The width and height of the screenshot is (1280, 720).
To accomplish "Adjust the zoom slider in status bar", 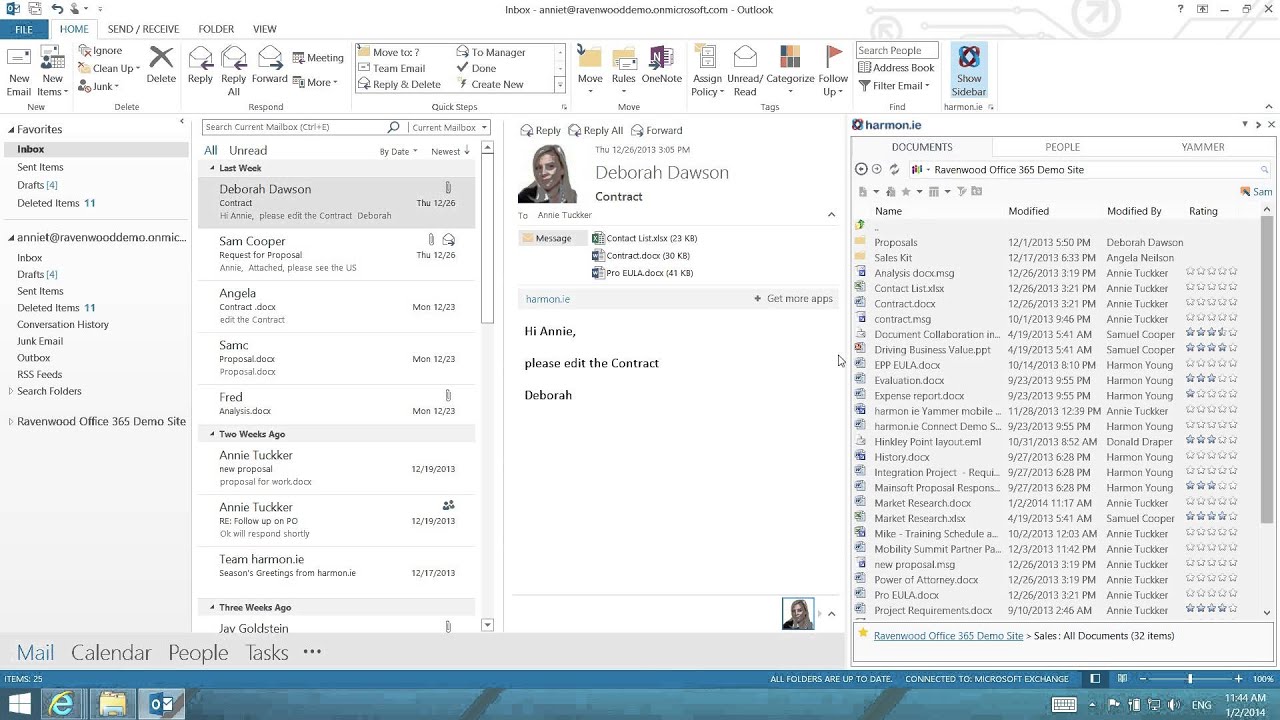I will click(x=1190, y=679).
